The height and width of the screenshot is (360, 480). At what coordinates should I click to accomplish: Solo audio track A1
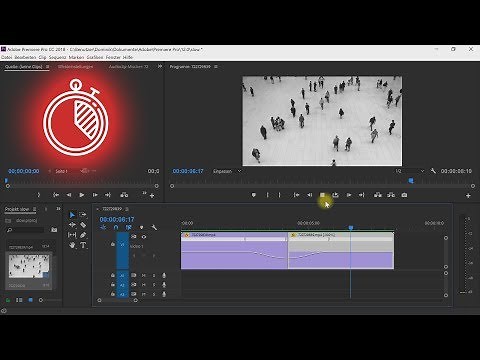(x=154, y=276)
